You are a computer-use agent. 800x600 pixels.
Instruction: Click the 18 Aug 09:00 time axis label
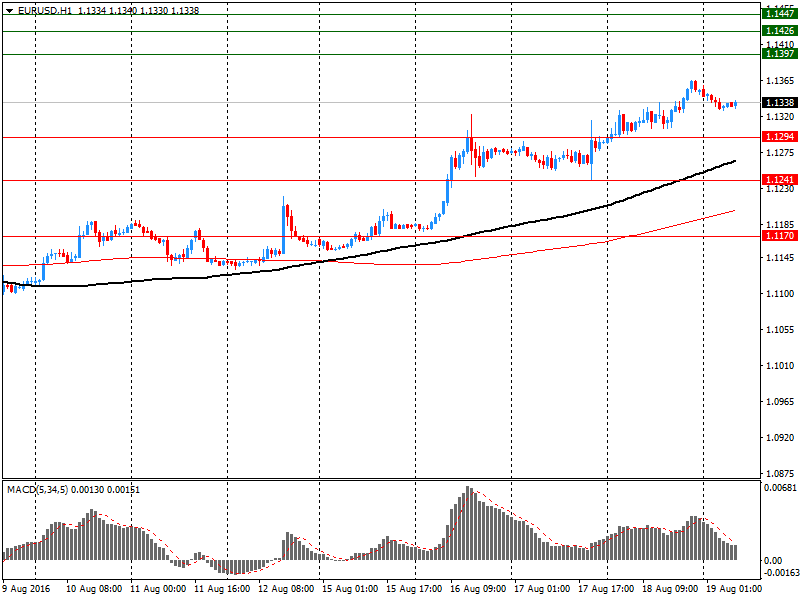tap(670, 589)
